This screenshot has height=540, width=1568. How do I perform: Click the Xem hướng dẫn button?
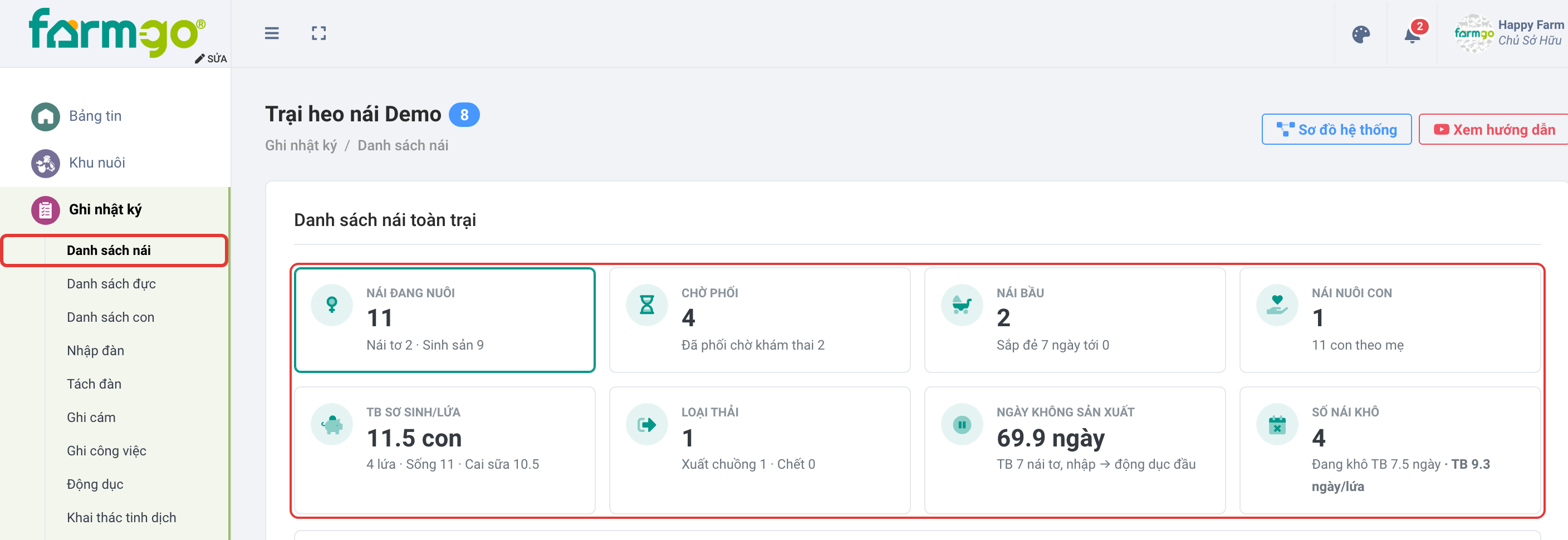(x=1494, y=130)
